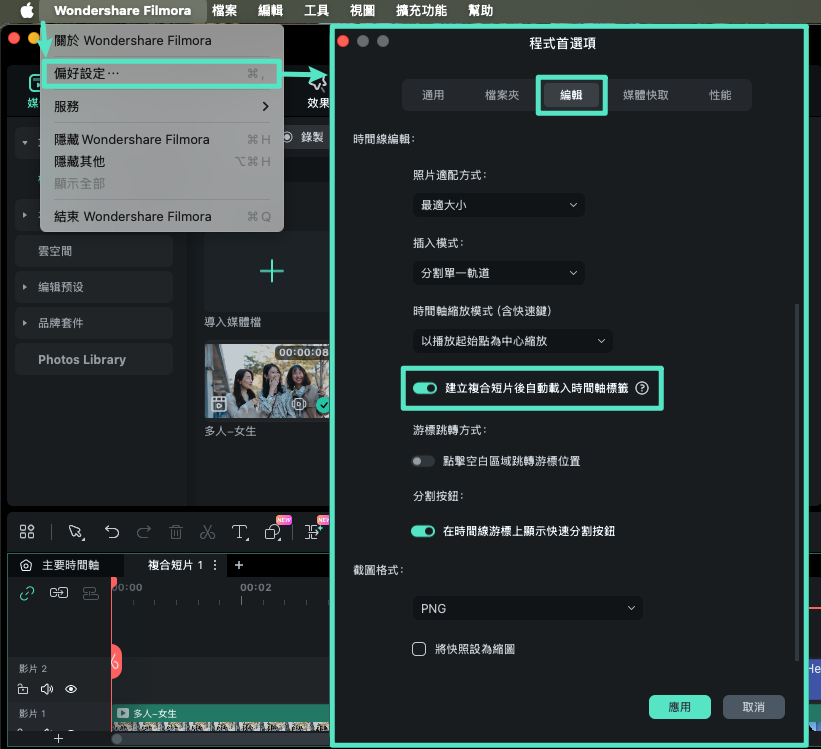
Task: Click the Redo icon in the toolbar
Action: click(x=144, y=531)
